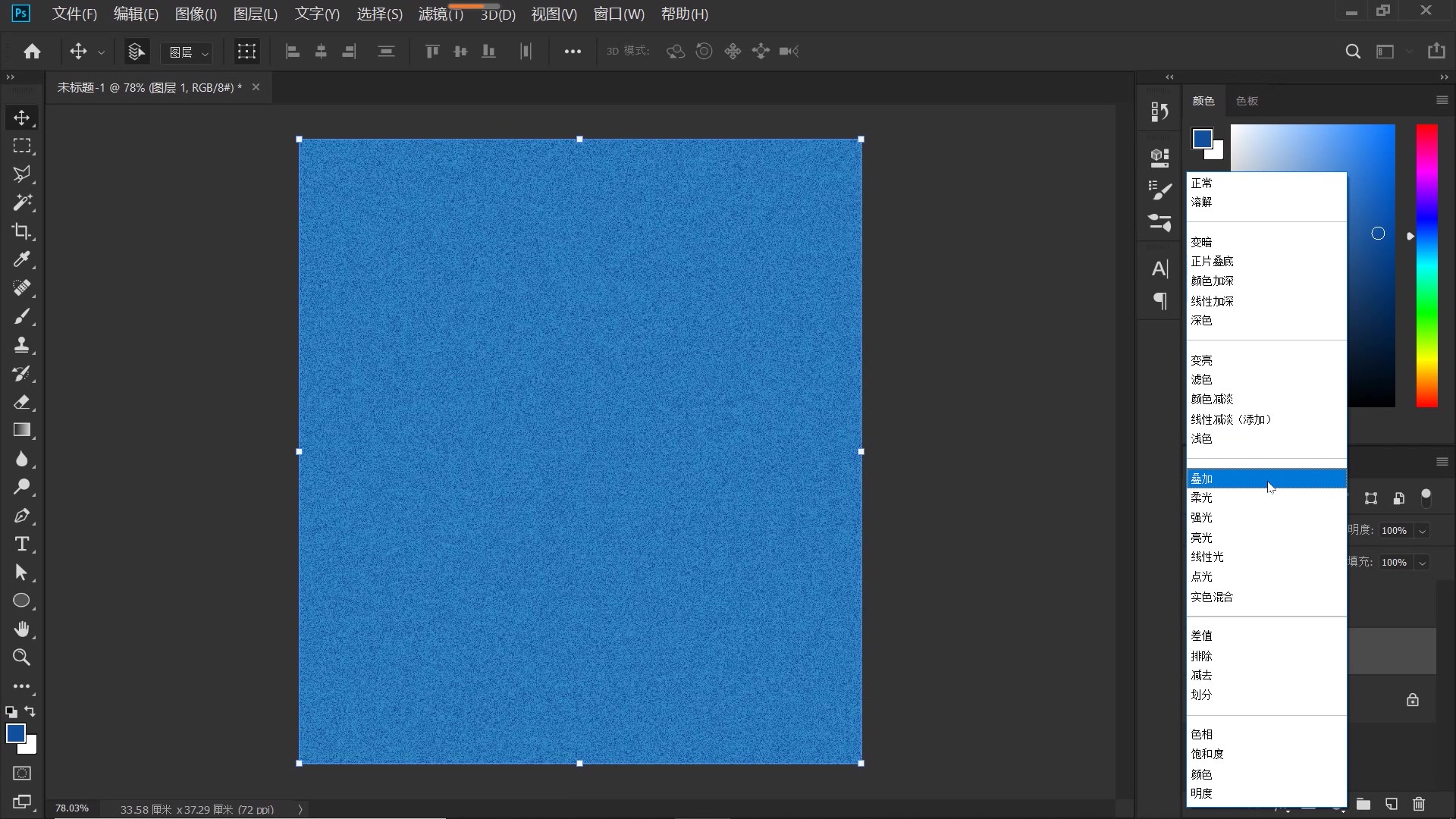Toggle show transform controls option
This screenshot has width=1456, height=819.
pos(246,52)
